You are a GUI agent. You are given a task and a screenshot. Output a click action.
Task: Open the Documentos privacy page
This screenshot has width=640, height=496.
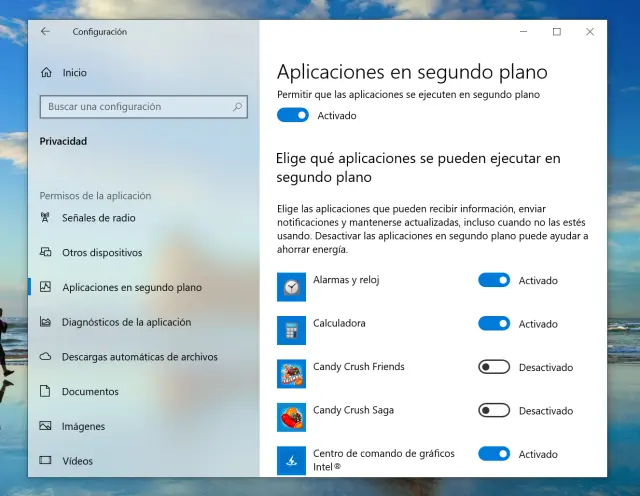tap(90, 392)
